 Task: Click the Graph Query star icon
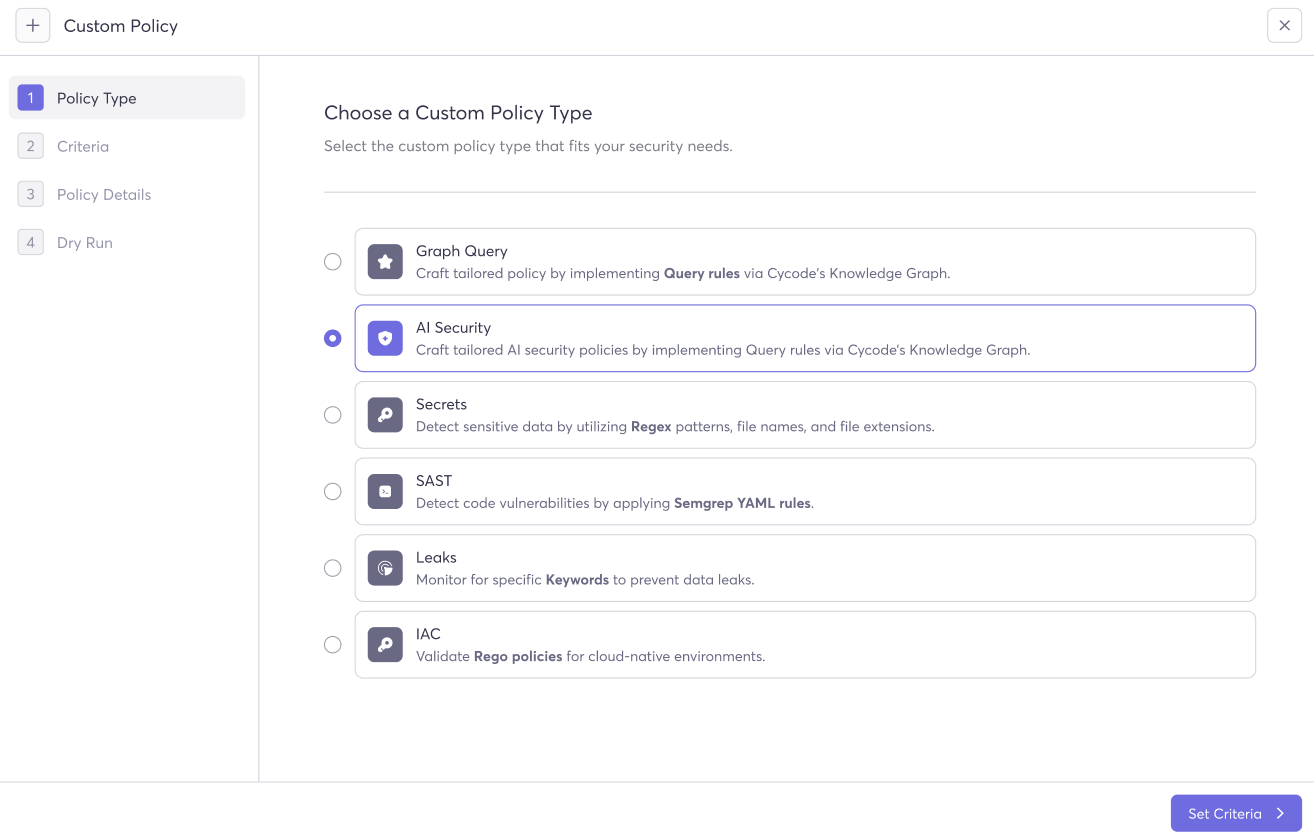coord(385,261)
